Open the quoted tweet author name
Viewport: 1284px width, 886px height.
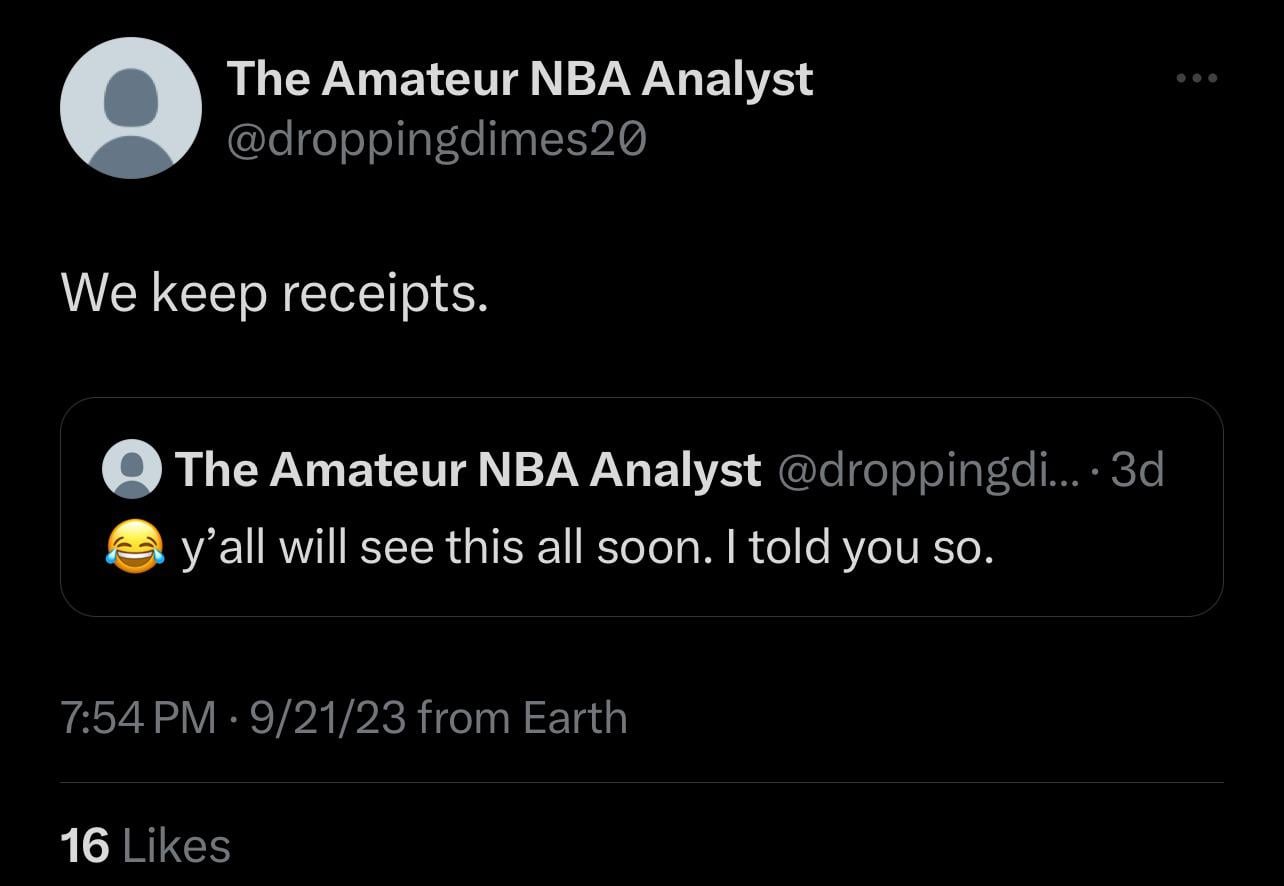pos(468,469)
